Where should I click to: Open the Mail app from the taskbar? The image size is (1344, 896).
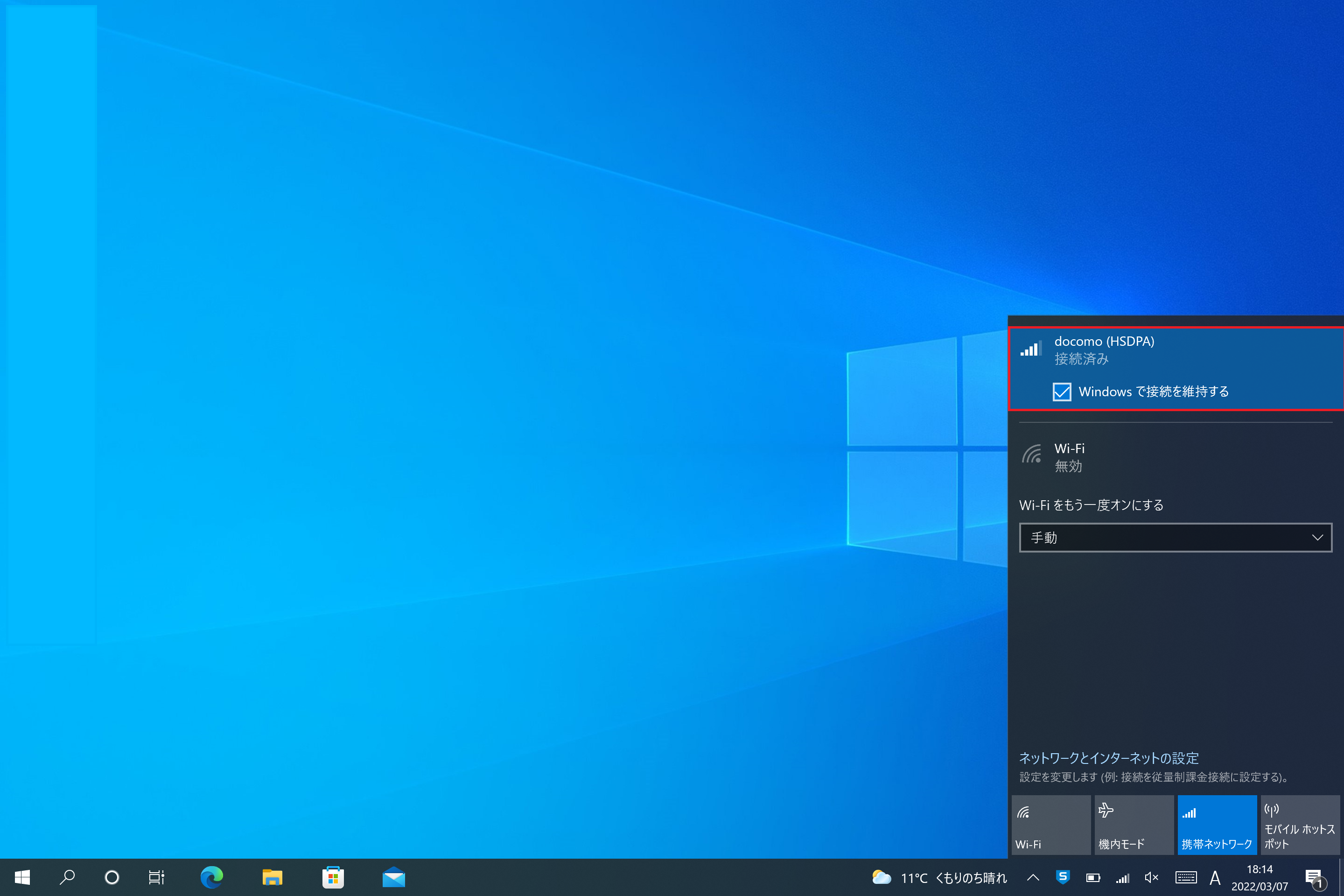(x=394, y=878)
